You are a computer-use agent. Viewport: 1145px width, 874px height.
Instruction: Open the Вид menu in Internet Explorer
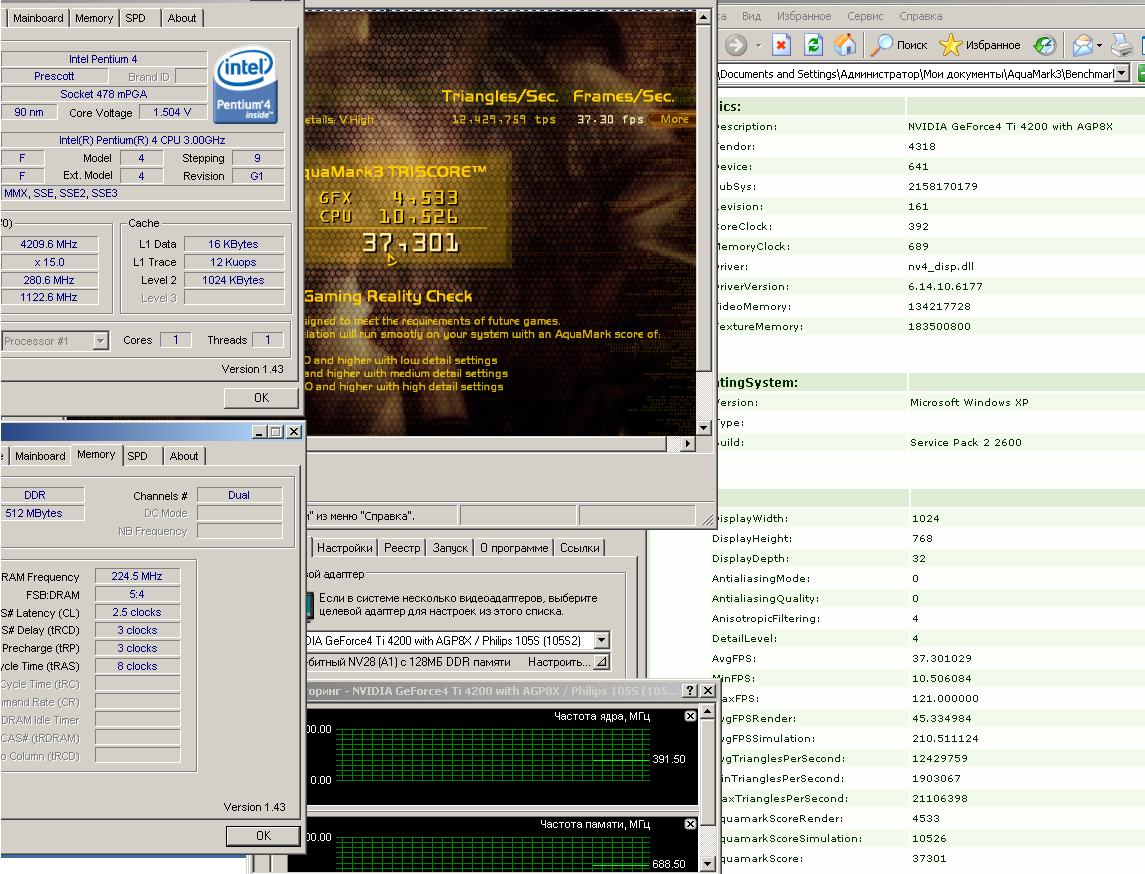coord(751,16)
